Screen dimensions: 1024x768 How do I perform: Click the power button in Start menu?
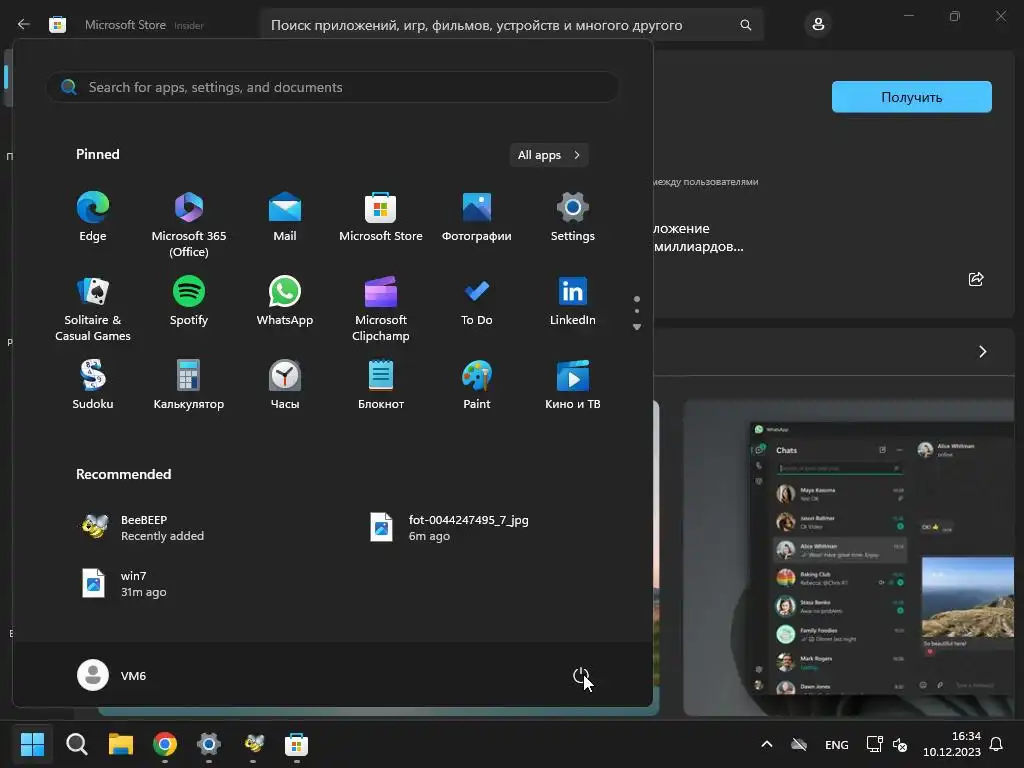(x=581, y=675)
